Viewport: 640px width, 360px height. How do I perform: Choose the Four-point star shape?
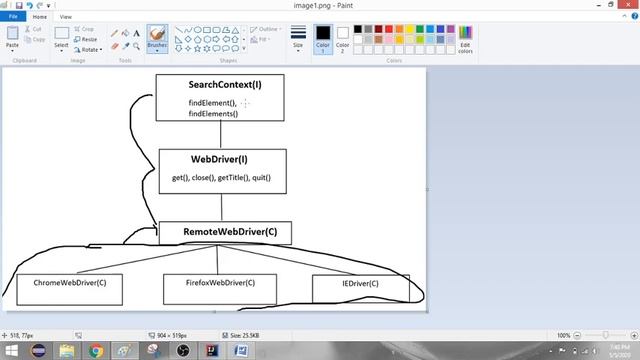pos(188,49)
